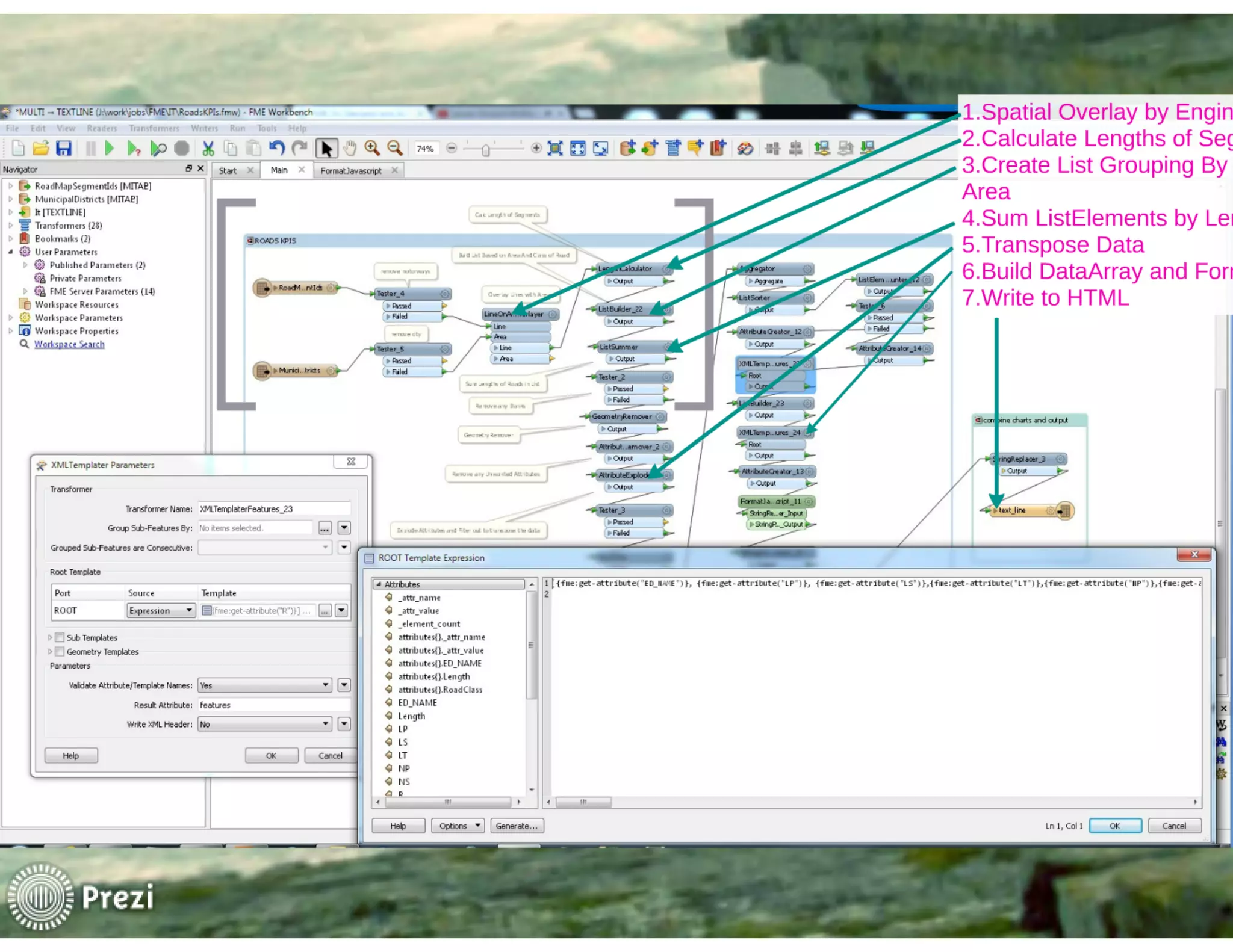Click the Zoom In magnifier icon
Image resolution: width=1233 pixels, height=952 pixels.
coord(372,148)
